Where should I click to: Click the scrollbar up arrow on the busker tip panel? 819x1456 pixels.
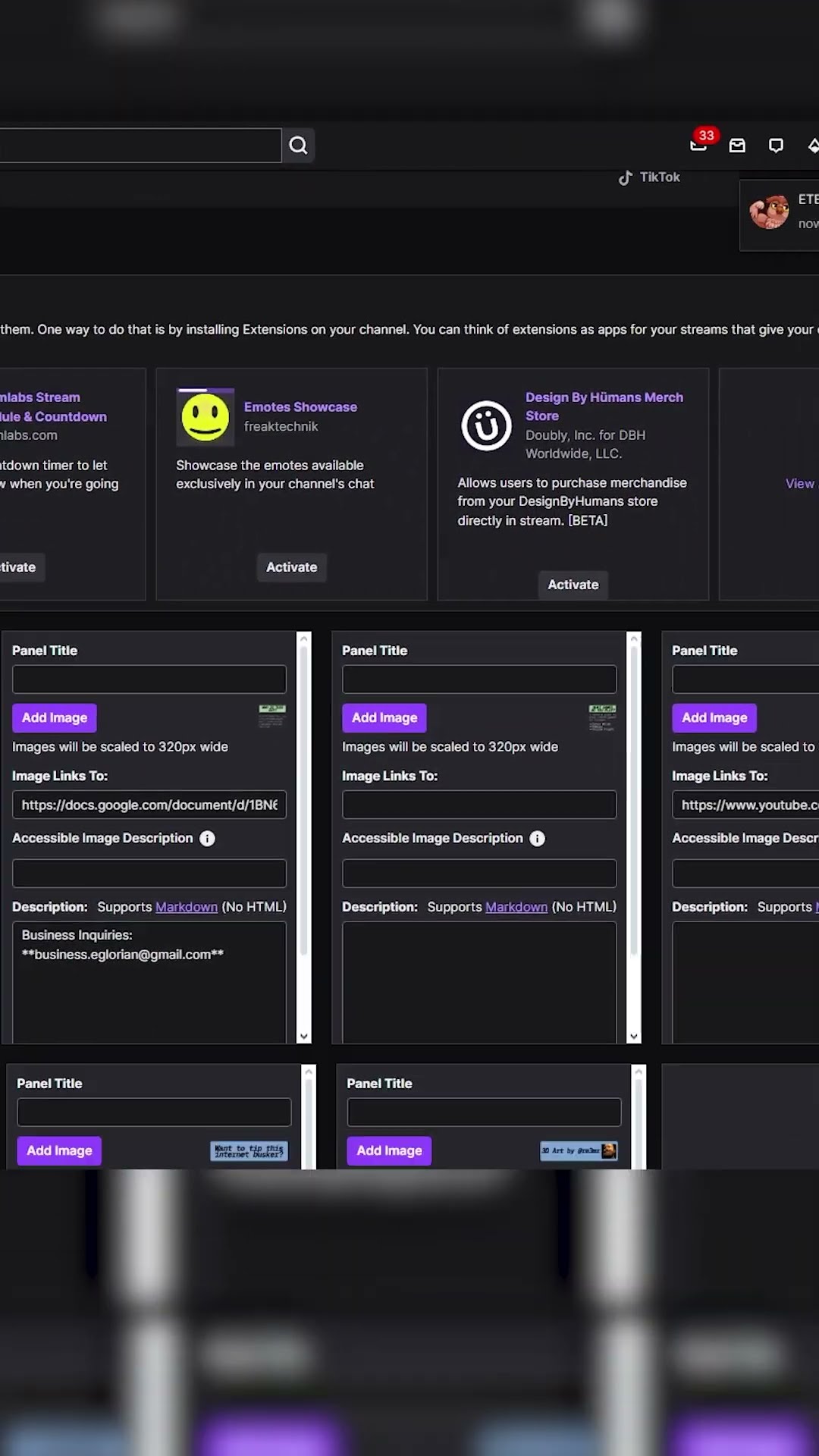tap(309, 1072)
